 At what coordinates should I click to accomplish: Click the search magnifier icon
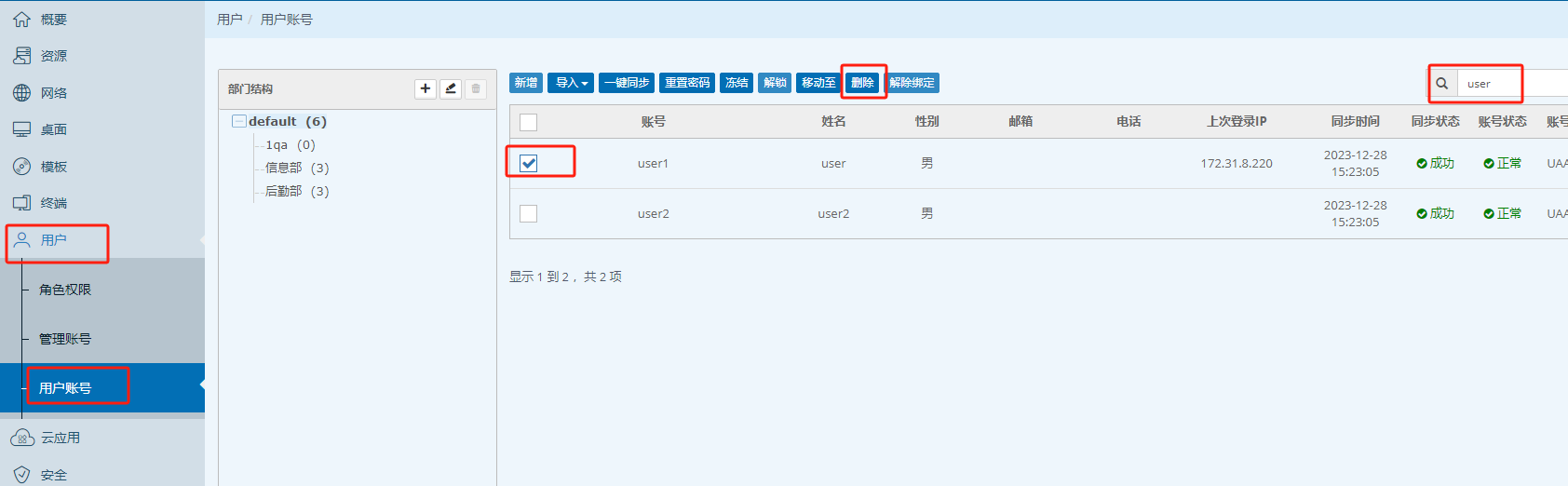[1441, 84]
